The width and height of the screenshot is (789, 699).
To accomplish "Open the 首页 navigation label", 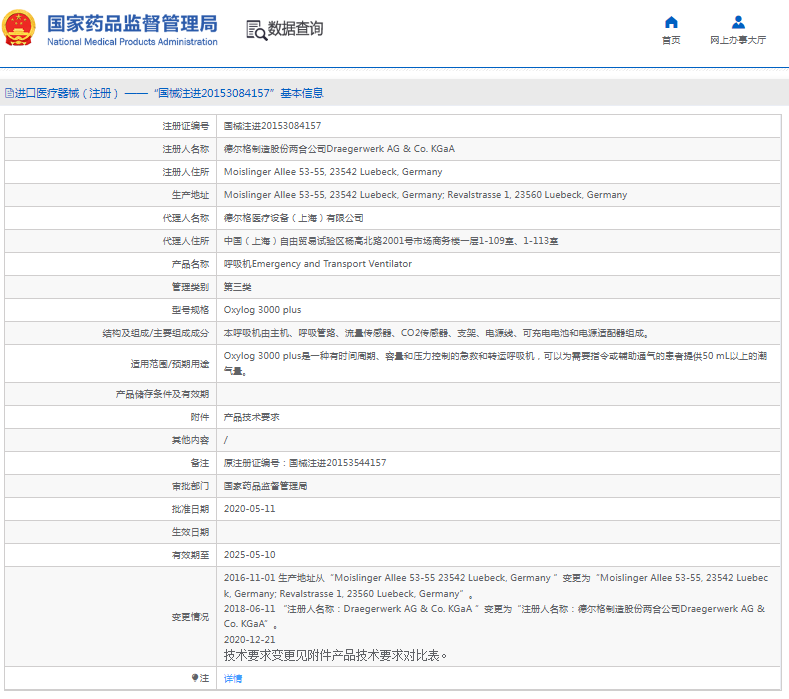I will [x=671, y=40].
